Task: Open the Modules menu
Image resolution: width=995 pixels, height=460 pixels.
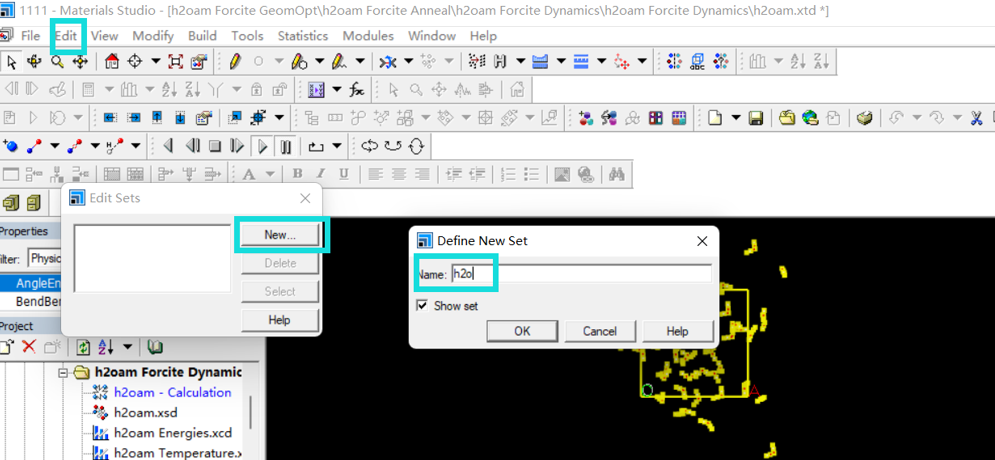Action: (x=368, y=36)
